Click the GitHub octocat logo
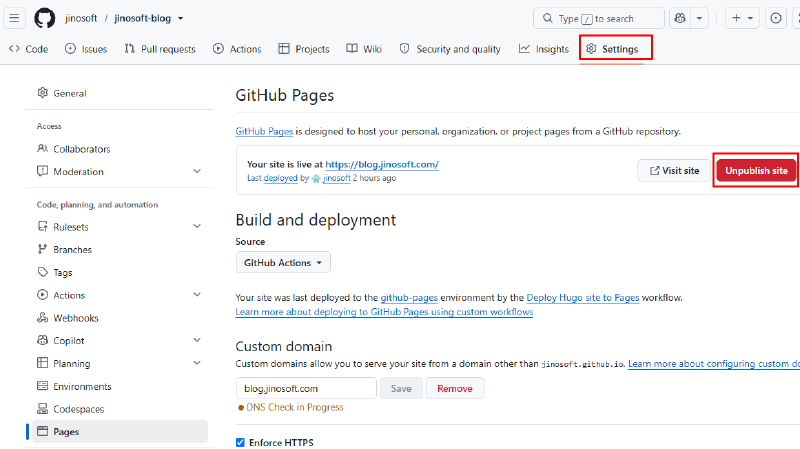This screenshot has width=800, height=449. click(x=44, y=18)
